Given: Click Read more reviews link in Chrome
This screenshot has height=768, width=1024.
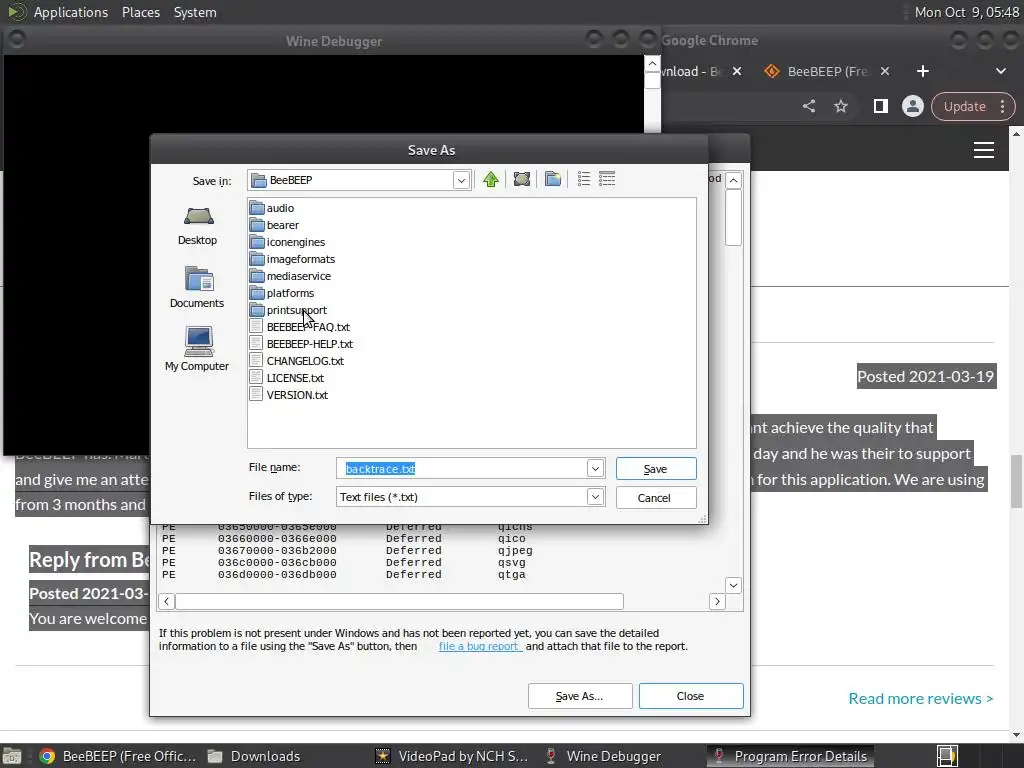Looking at the screenshot, I should click(x=921, y=698).
